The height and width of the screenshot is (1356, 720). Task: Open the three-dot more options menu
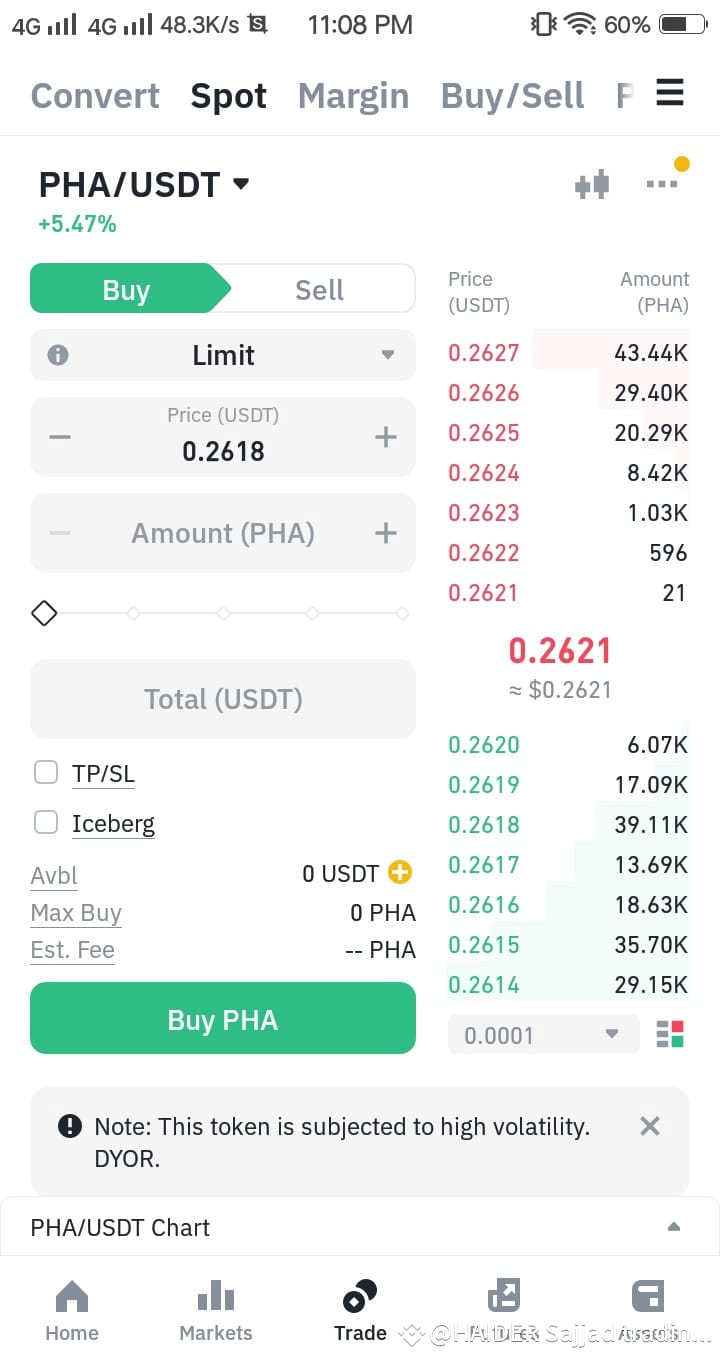click(662, 184)
